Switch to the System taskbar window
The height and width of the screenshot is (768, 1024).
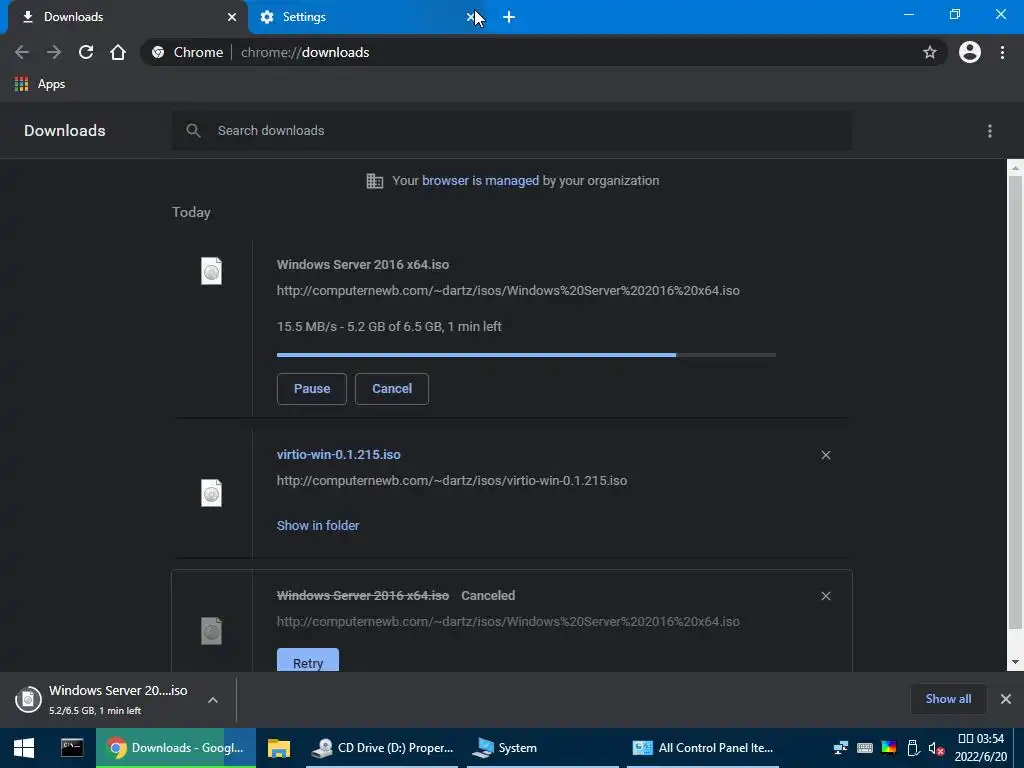point(543,748)
